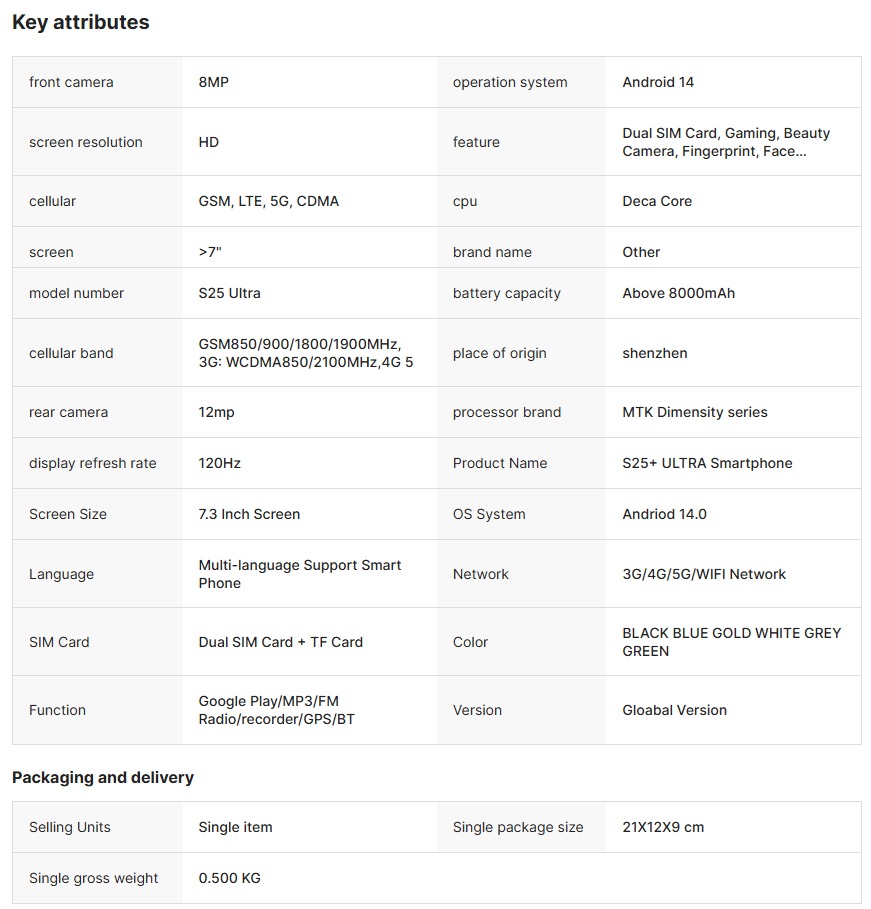
Task: Select the 21X12X9 cm package size value
Action: [x=662, y=827]
